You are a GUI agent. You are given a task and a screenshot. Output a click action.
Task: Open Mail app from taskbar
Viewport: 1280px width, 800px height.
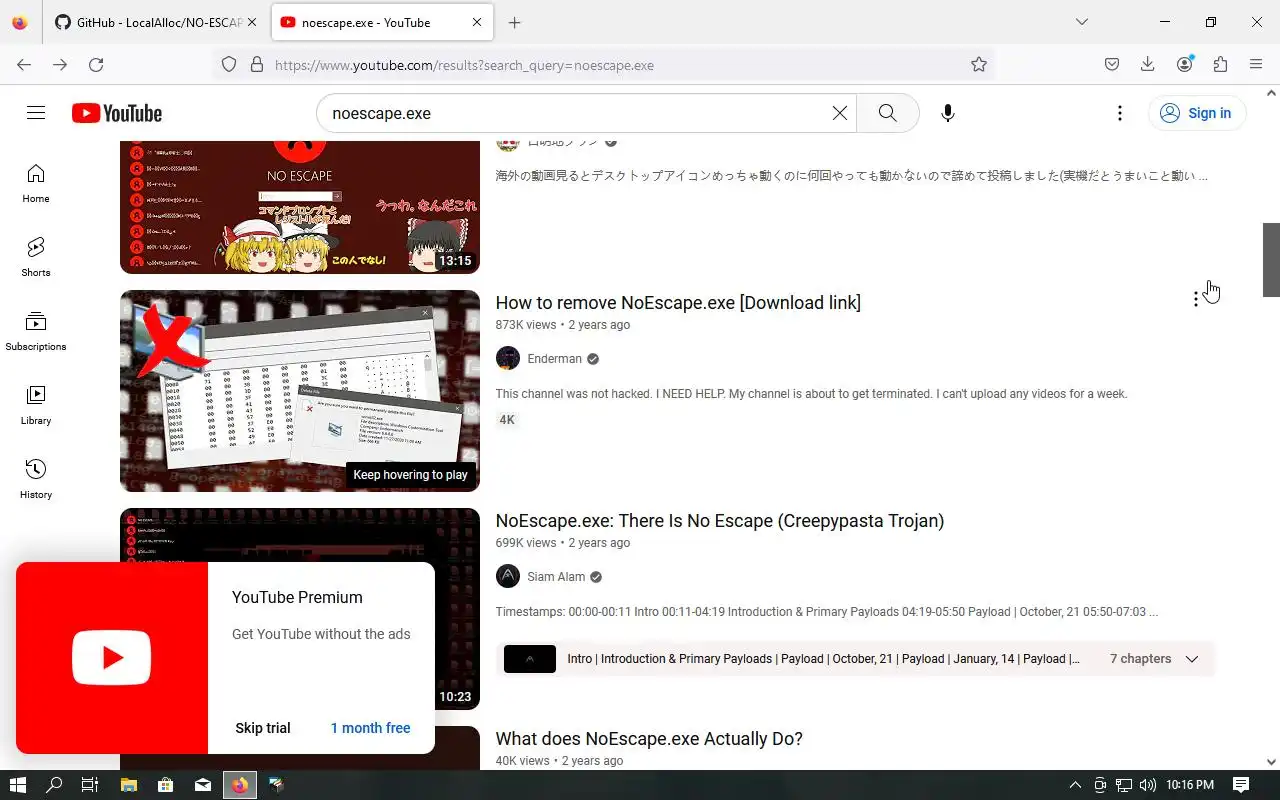[203, 785]
